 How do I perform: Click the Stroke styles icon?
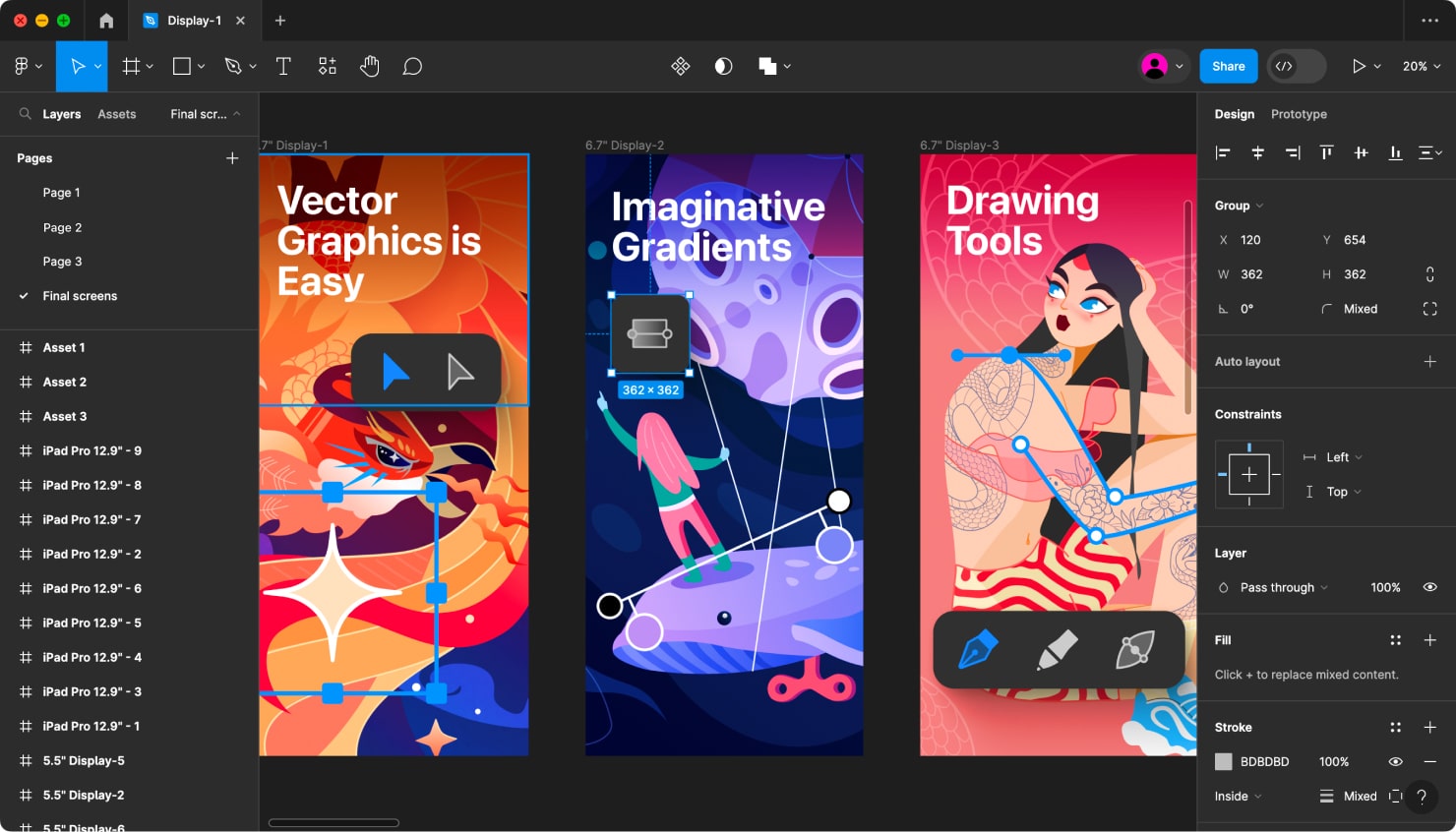[1395, 728]
